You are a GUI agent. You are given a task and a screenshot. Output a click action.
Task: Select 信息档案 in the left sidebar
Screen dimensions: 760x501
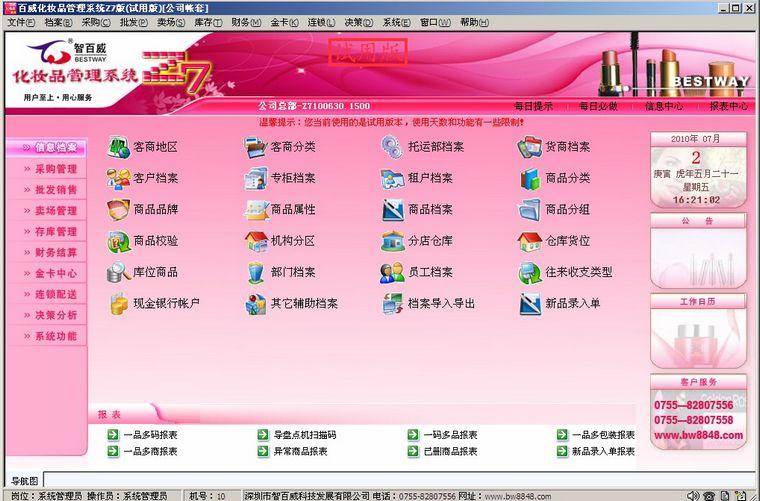[47, 147]
